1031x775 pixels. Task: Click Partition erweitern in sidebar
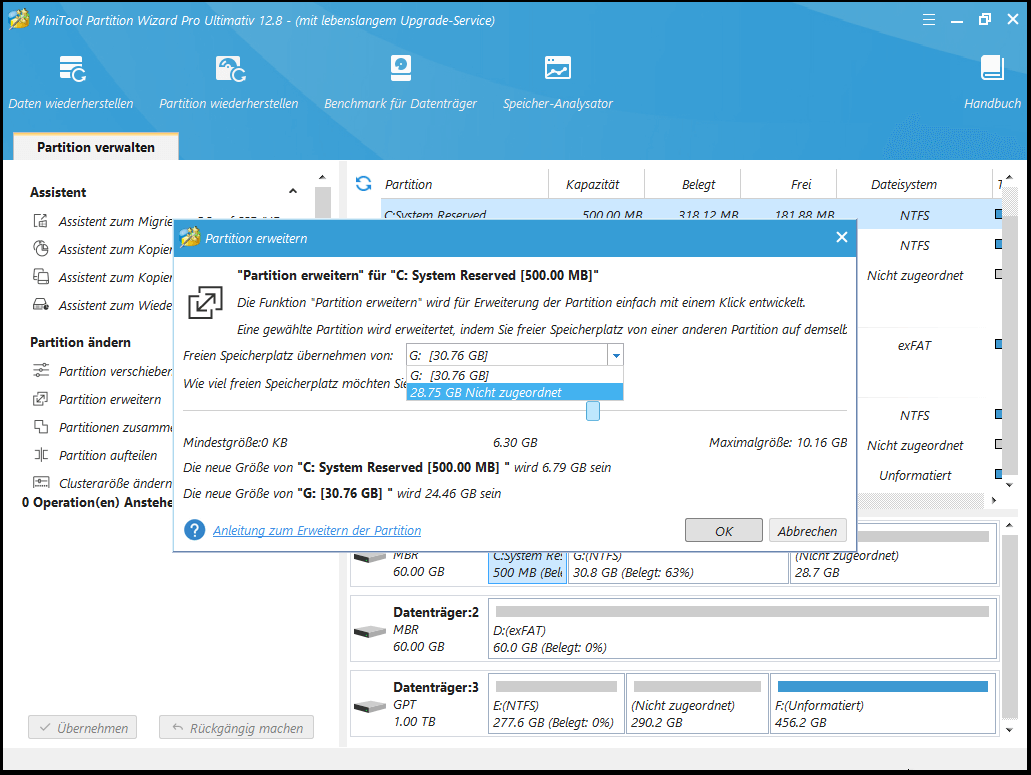[110, 399]
